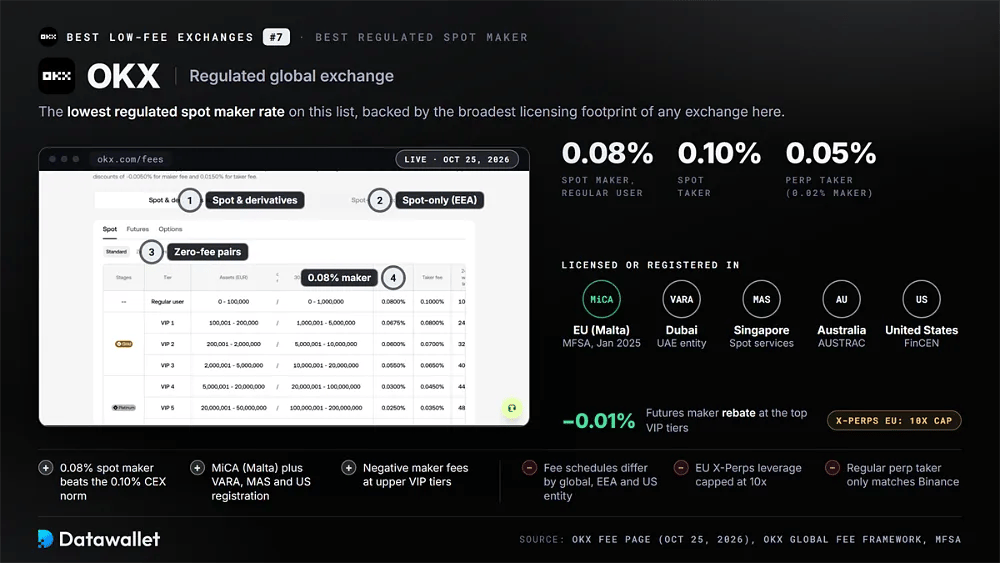Click the '0.0250%' maker fee cell
Image resolution: width=1000 pixels, height=563 pixels.
coord(393,407)
